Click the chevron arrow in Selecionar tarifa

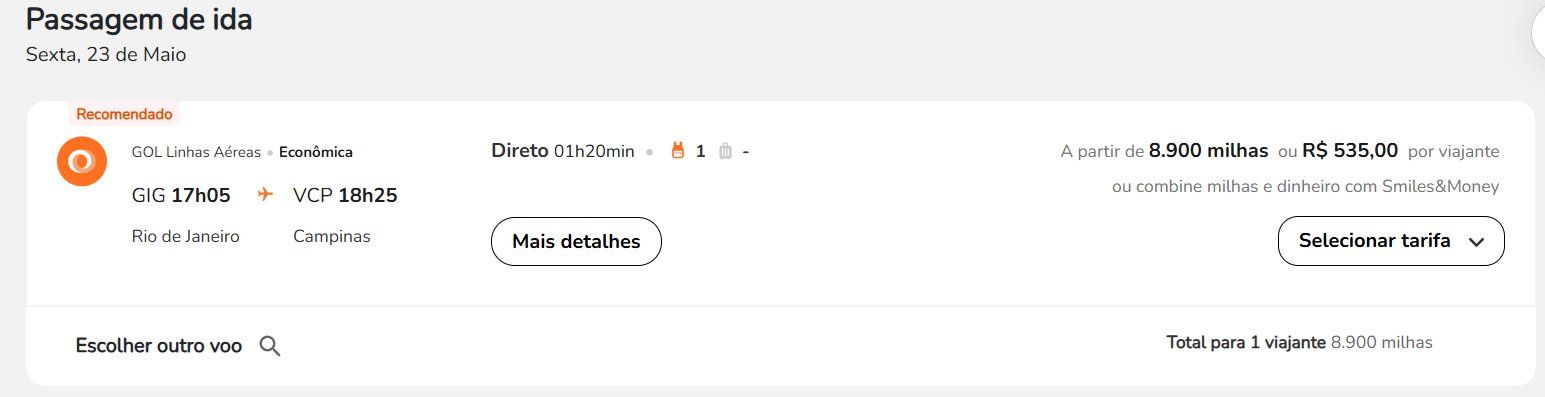click(1476, 242)
